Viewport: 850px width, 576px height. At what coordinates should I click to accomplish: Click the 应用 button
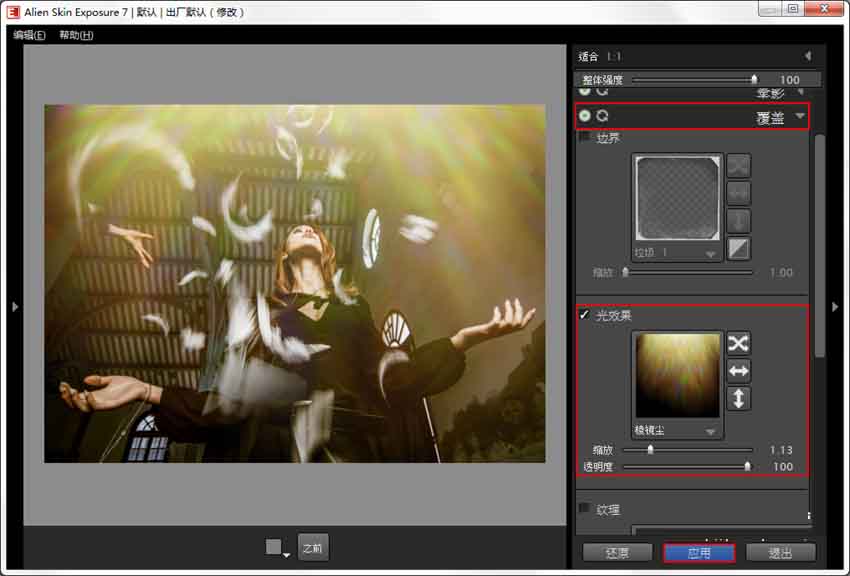coord(699,553)
